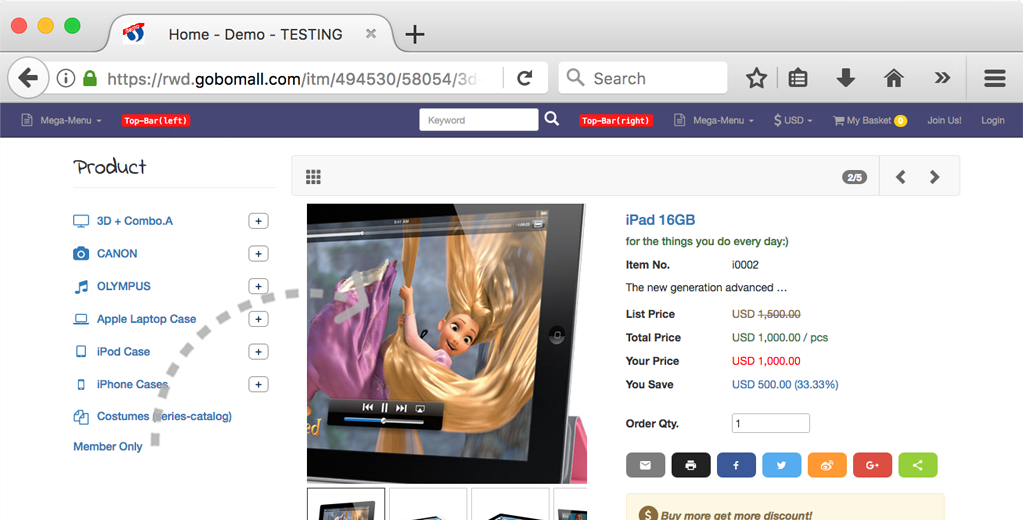Share the product by email icon
Image resolution: width=1023 pixels, height=520 pixels.
[645, 465]
